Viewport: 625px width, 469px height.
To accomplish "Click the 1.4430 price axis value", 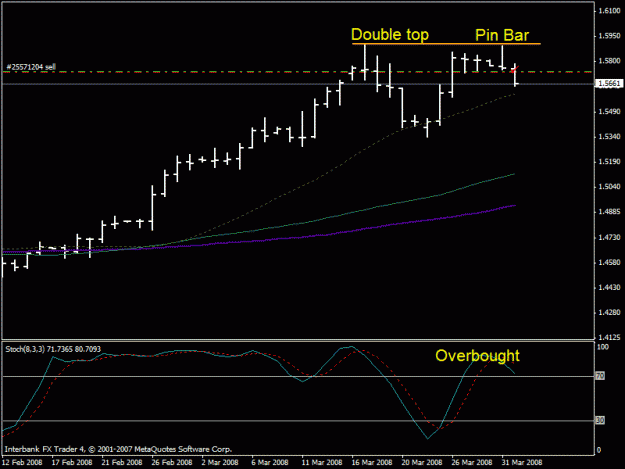I will tap(609, 287).
